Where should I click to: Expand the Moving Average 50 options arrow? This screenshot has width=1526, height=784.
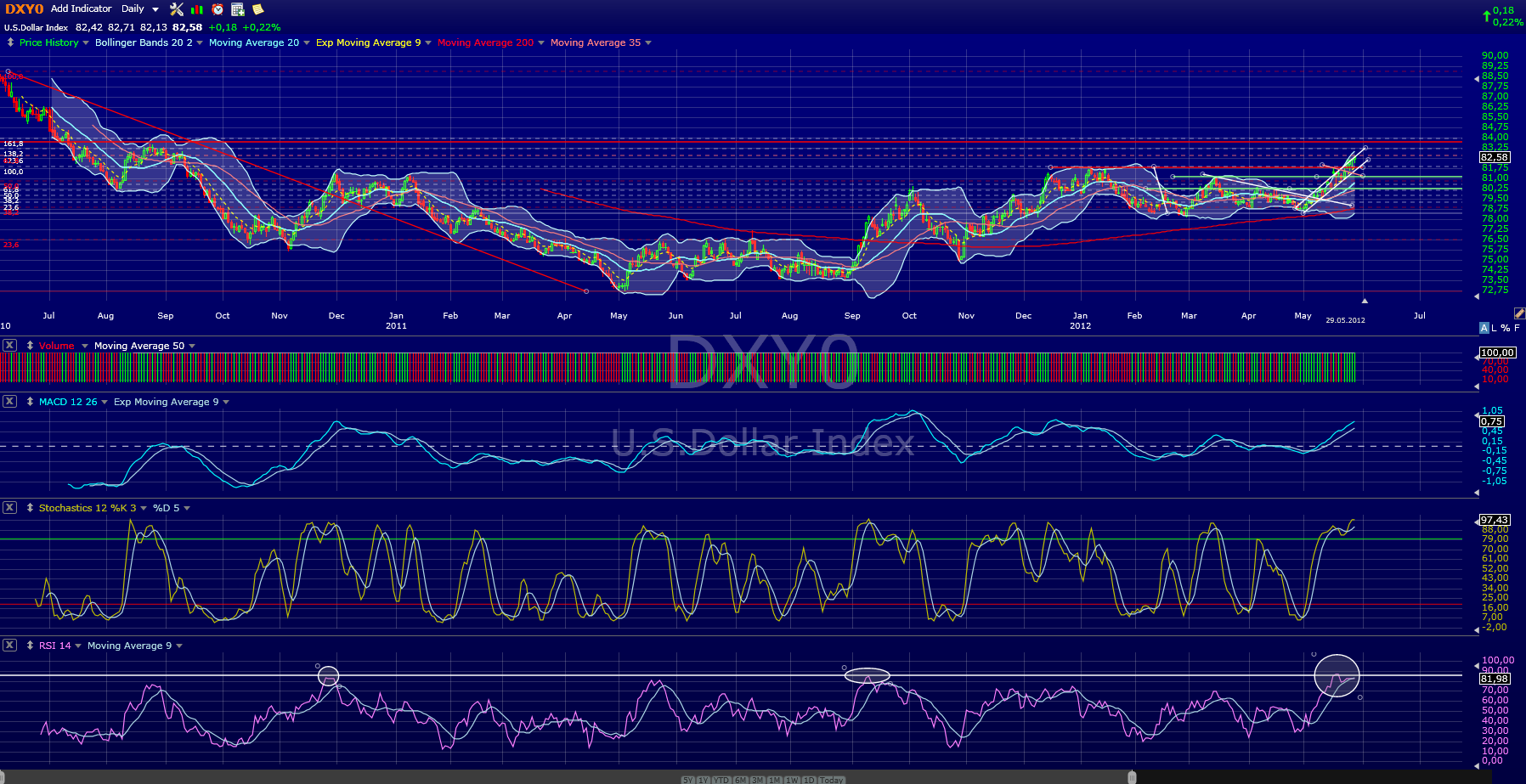click(x=192, y=347)
